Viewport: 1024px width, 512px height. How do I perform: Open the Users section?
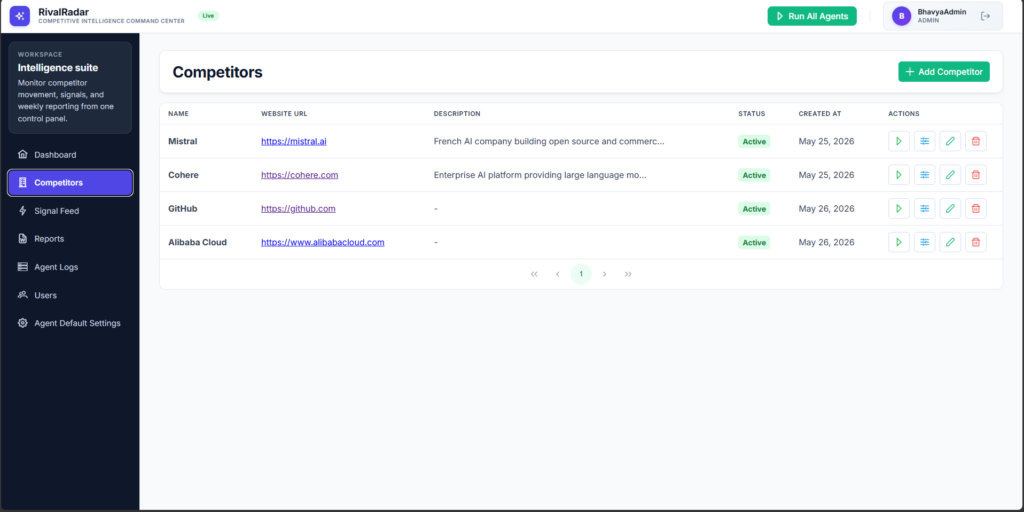click(70, 295)
